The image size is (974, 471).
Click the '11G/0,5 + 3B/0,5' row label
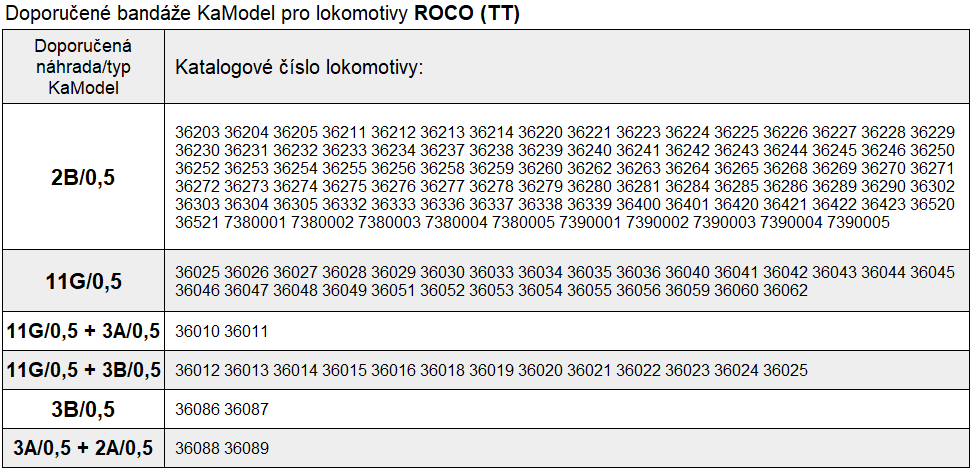pos(83,370)
